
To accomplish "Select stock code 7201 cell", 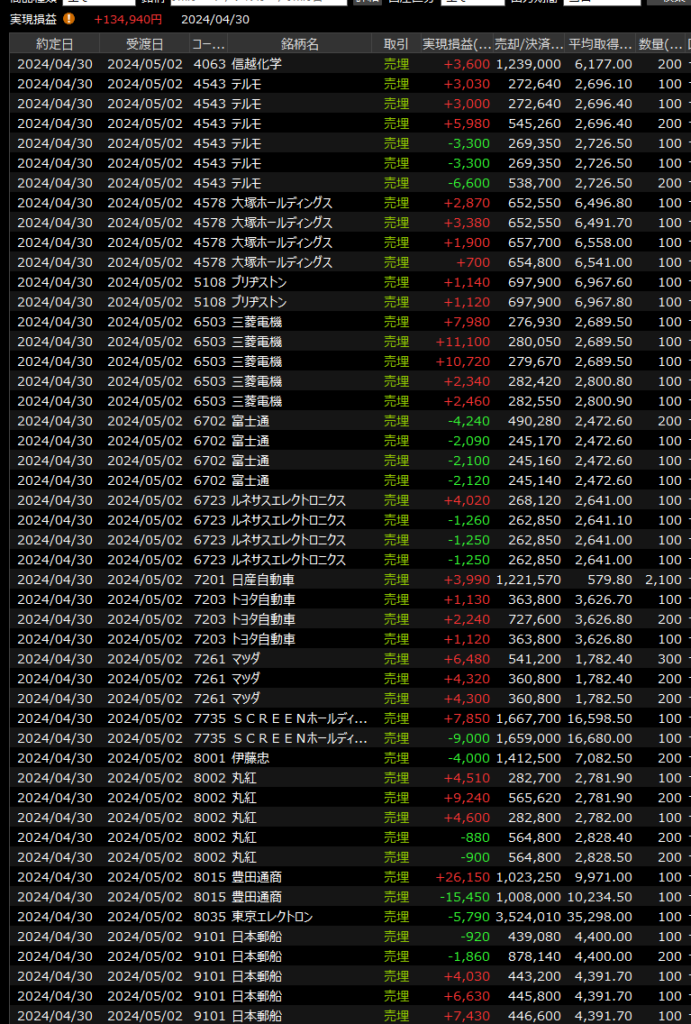I will tap(208, 580).
